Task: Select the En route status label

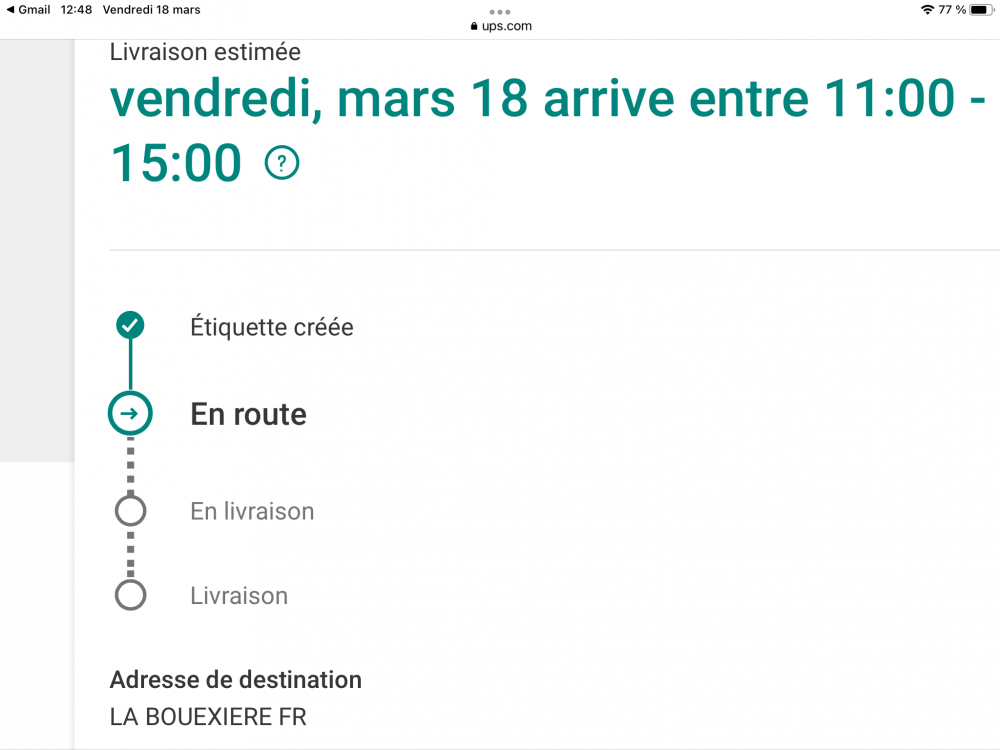Action: click(249, 414)
